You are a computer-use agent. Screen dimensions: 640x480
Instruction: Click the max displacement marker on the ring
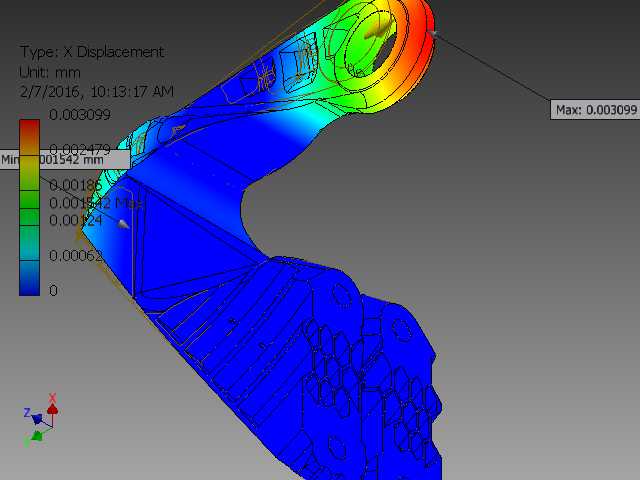(x=433, y=33)
